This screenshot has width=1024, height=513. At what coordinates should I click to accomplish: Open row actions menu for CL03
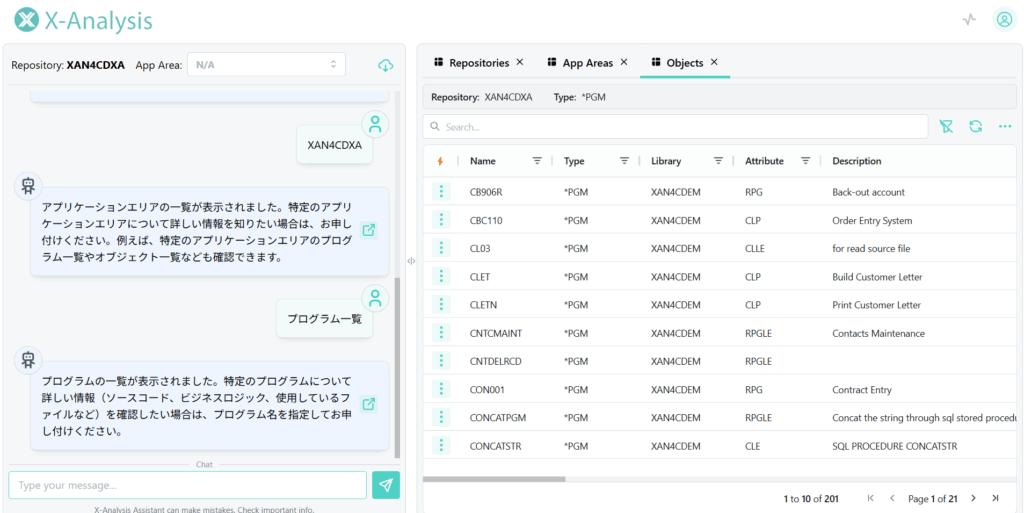tap(441, 248)
